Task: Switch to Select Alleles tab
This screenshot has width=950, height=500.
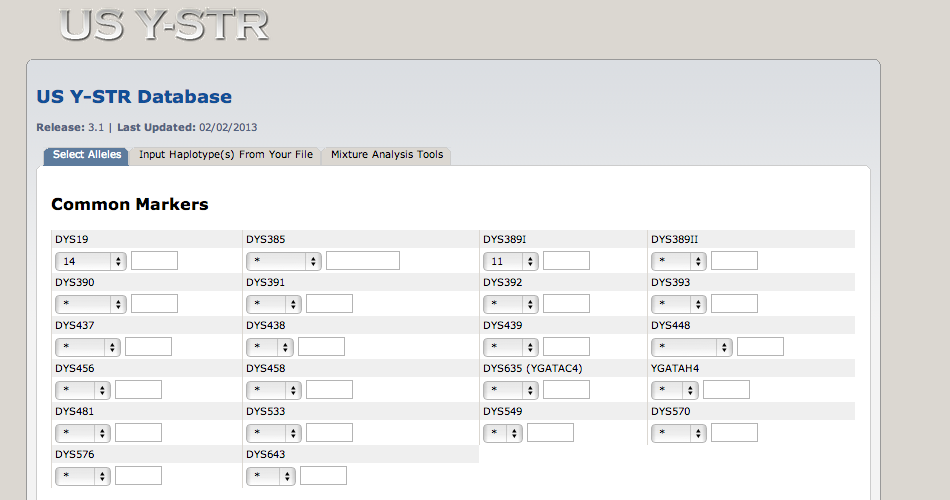Action: 87,155
